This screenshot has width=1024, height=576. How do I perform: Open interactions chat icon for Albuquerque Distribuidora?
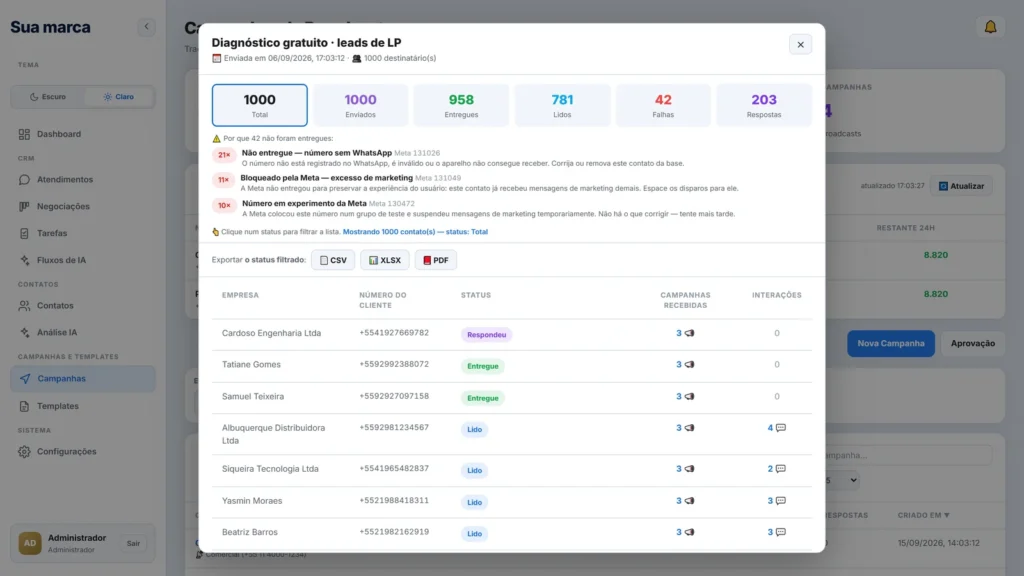tap(780, 428)
